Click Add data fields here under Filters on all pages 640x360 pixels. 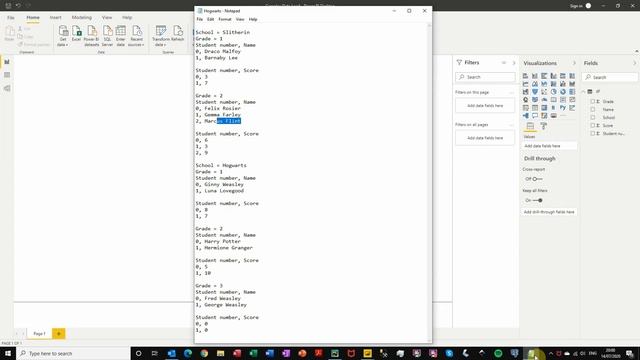point(485,138)
